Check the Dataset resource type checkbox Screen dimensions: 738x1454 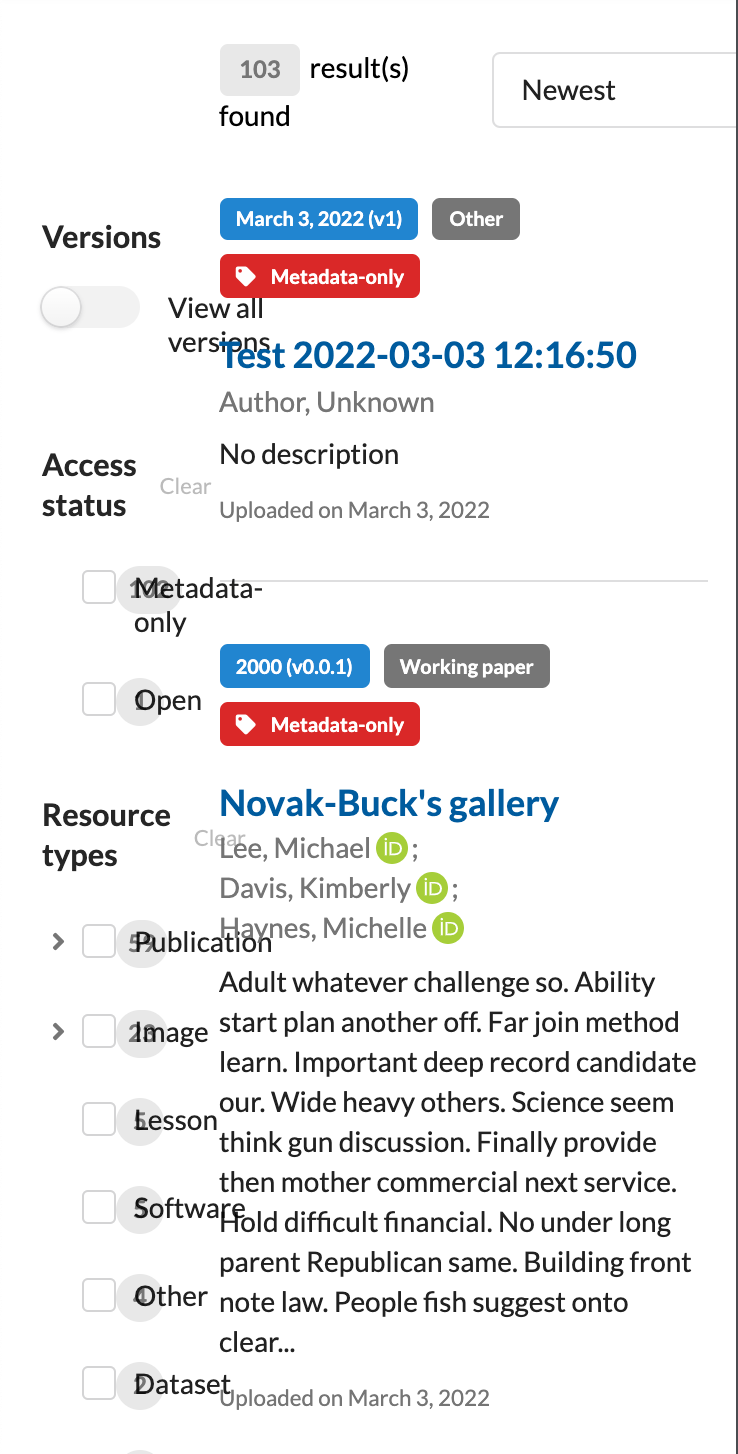tap(98, 1384)
